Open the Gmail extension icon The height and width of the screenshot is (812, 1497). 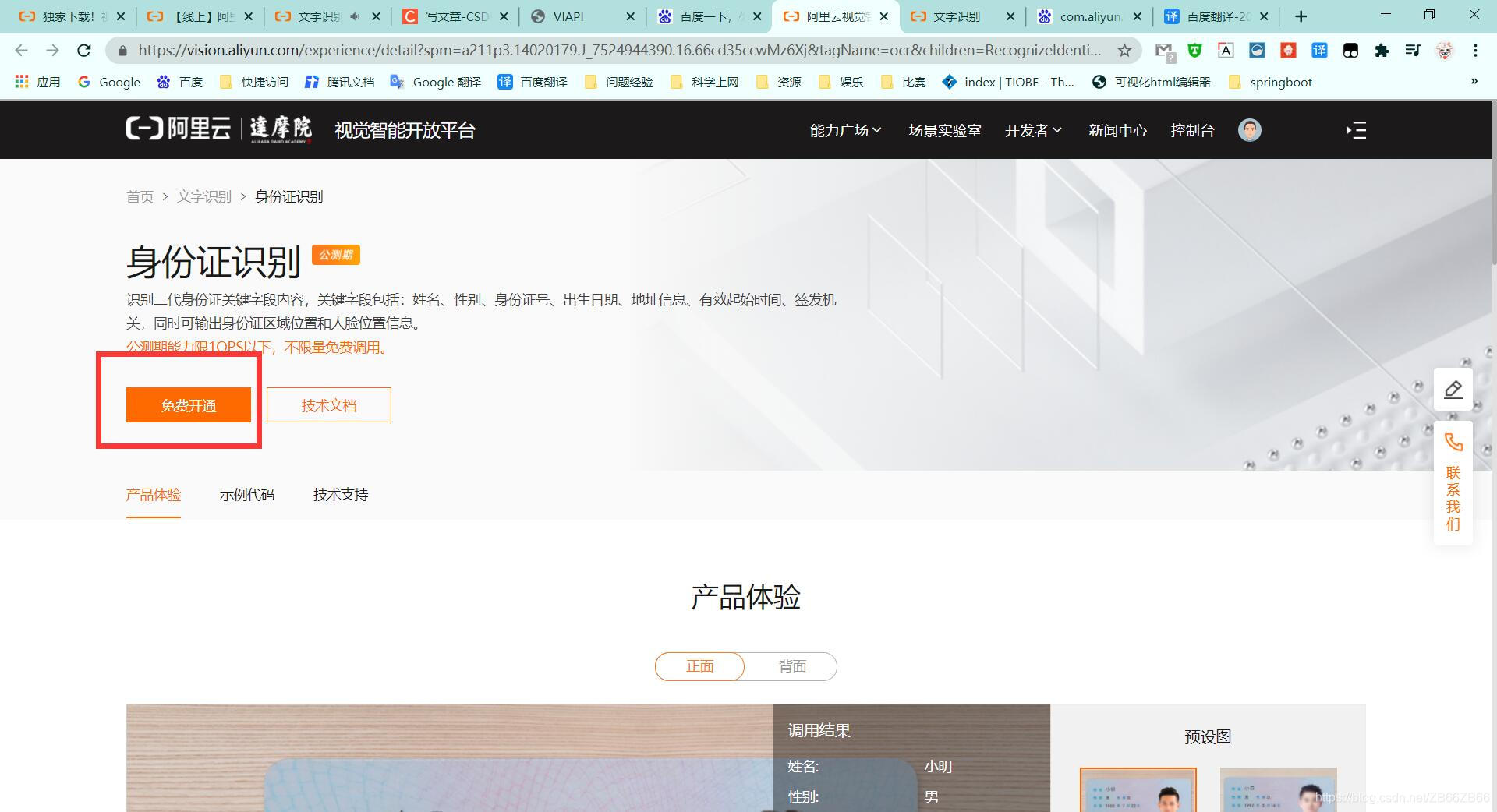tap(1164, 51)
